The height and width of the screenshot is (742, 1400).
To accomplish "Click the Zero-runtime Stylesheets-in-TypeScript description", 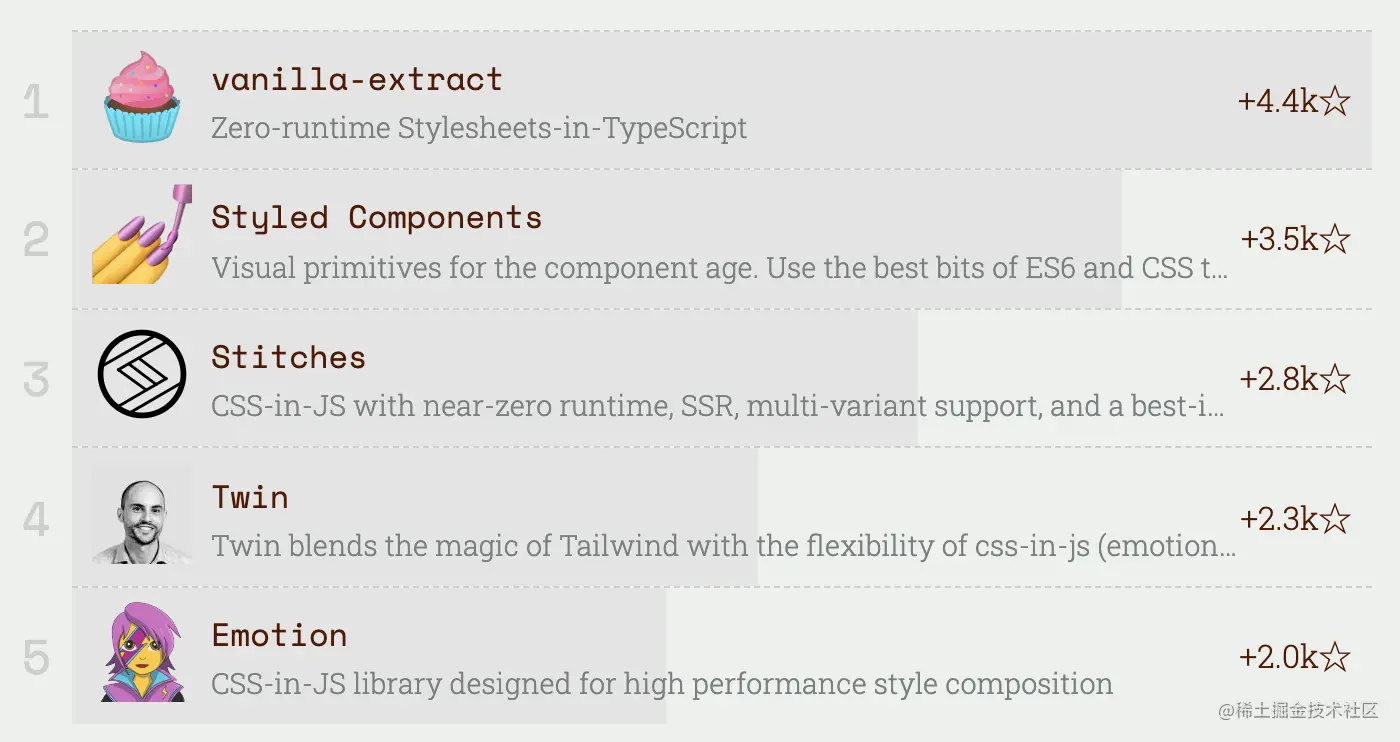I will [479, 128].
